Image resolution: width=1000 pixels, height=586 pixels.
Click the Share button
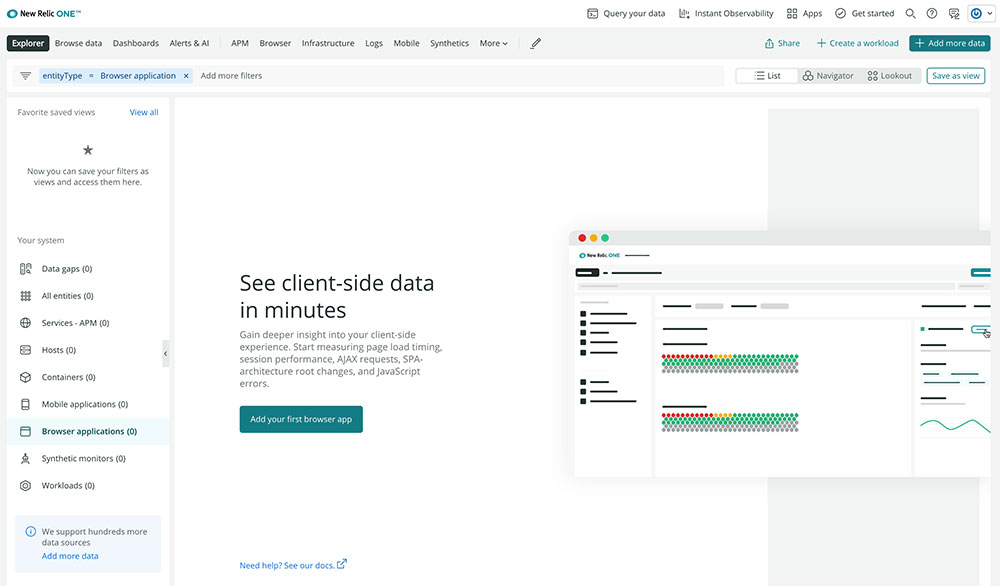click(x=782, y=43)
